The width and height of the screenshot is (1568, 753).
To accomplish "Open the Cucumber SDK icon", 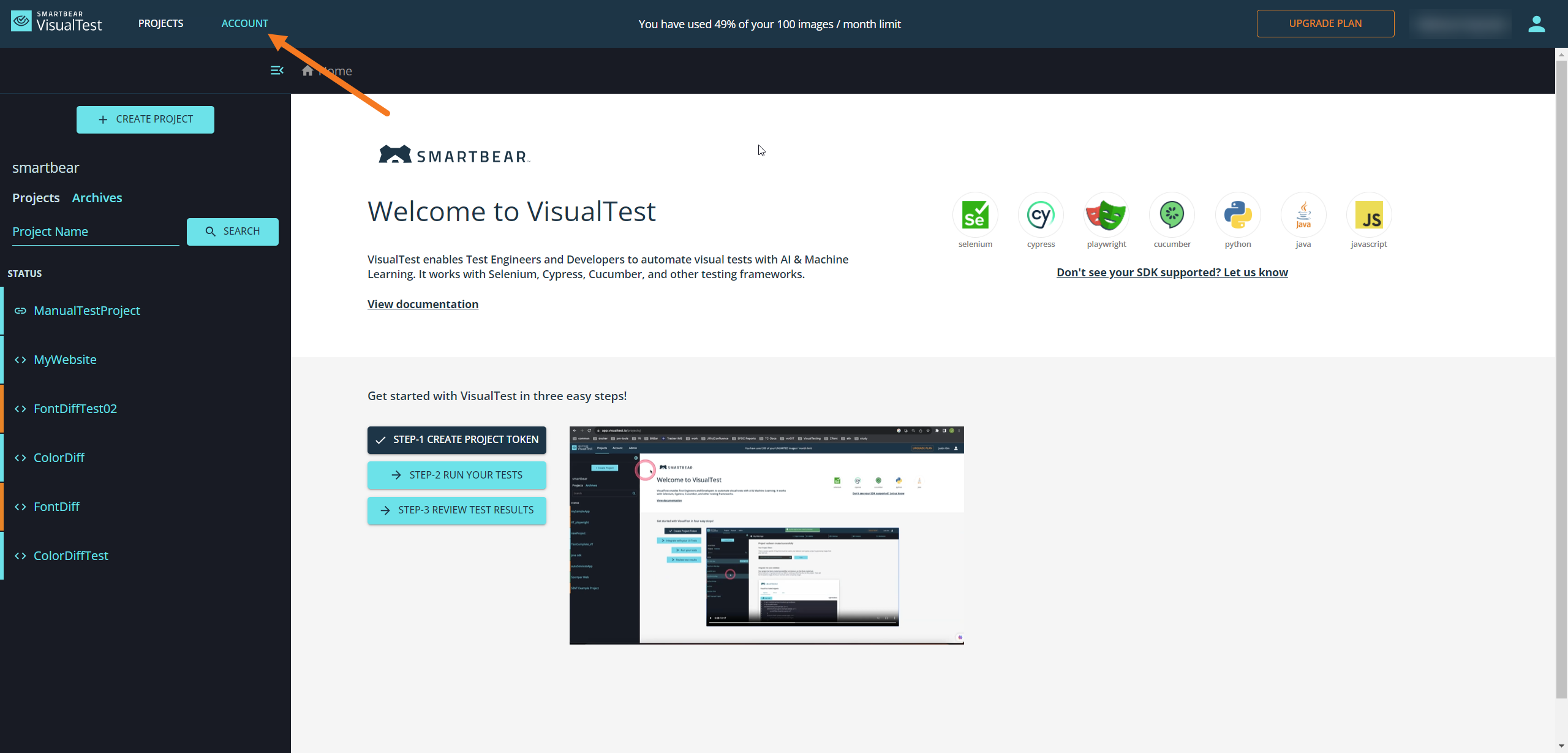I will coord(1172,215).
